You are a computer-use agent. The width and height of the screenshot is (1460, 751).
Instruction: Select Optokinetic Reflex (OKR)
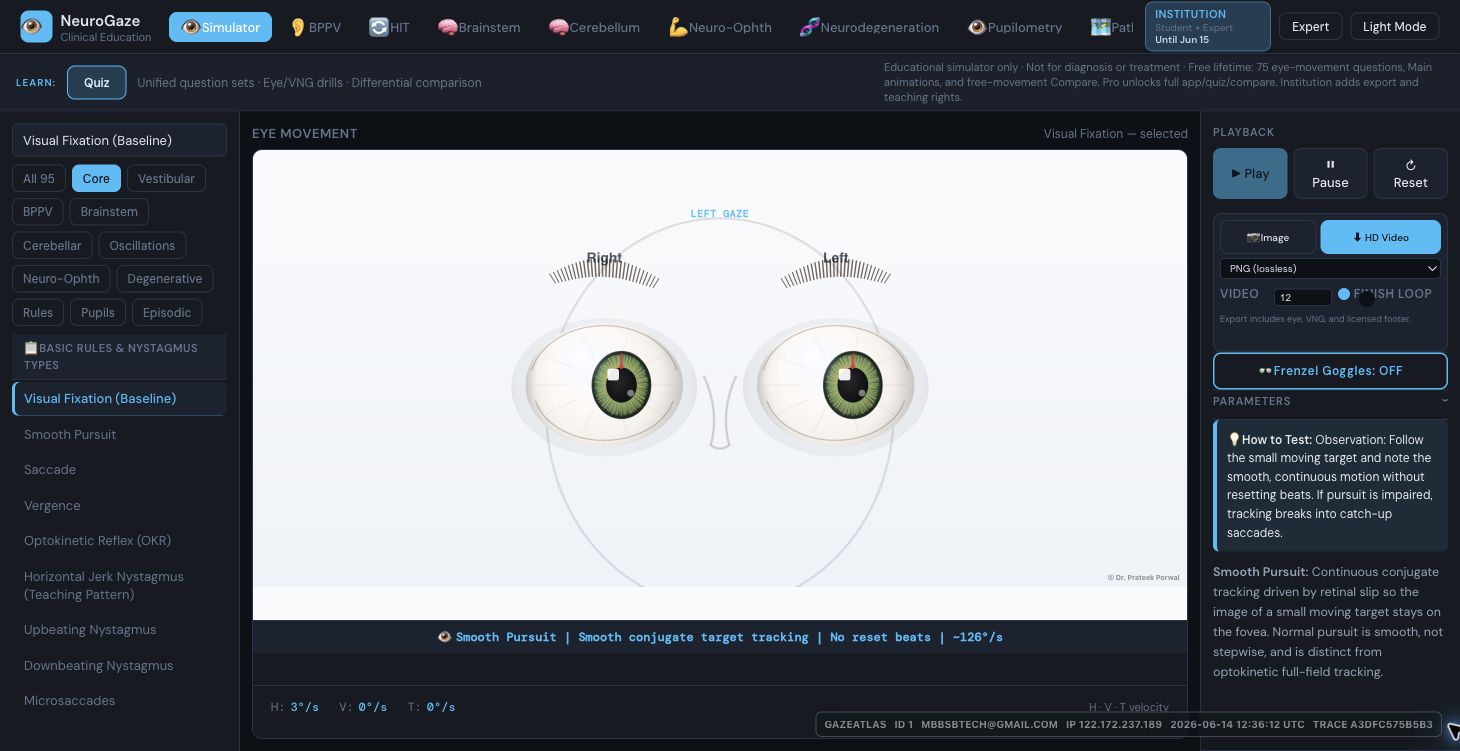pyautogui.click(x=119, y=540)
